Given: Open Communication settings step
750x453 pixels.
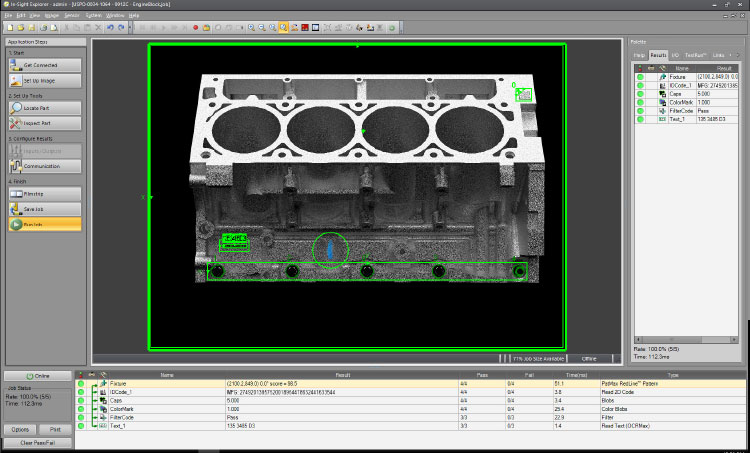Looking at the screenshot, I should coord(43,166).
